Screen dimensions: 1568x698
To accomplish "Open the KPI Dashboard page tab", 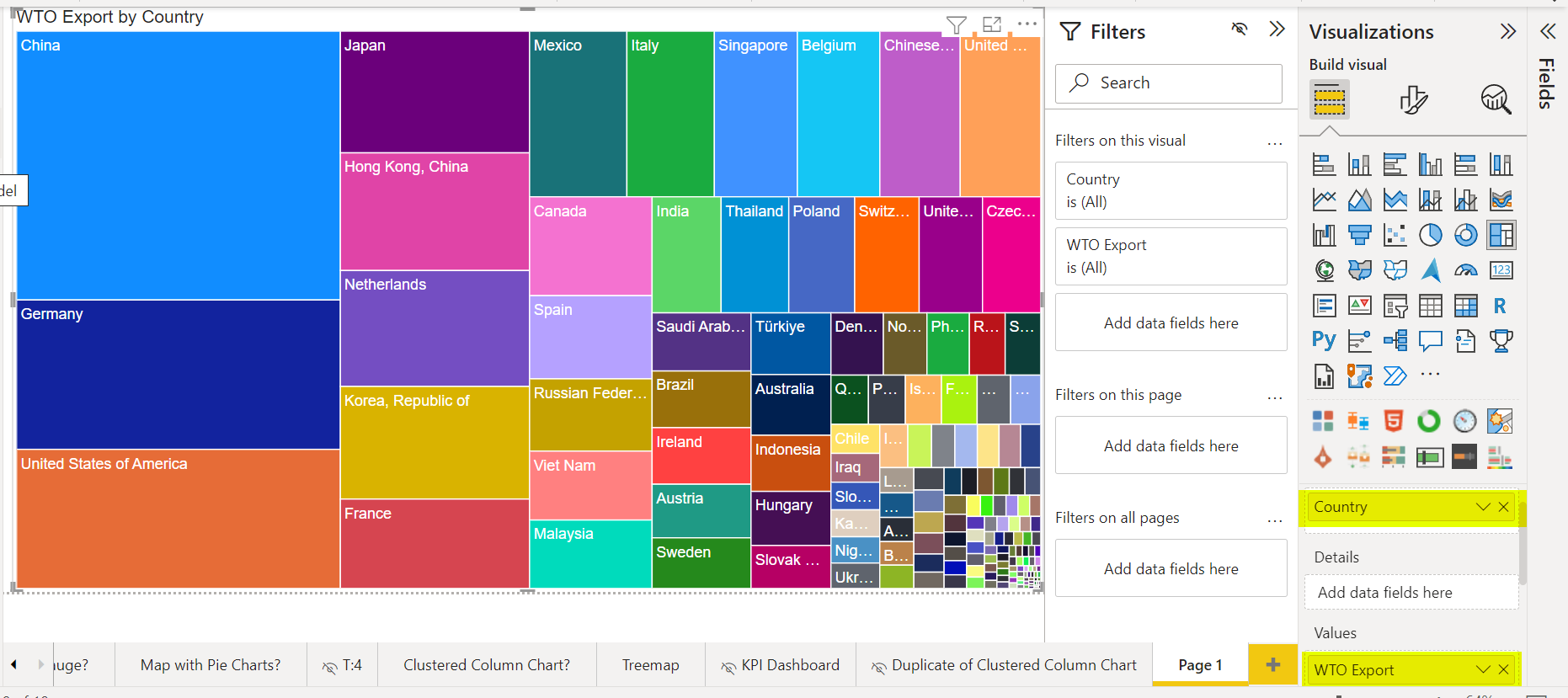I will pos(780,665).
